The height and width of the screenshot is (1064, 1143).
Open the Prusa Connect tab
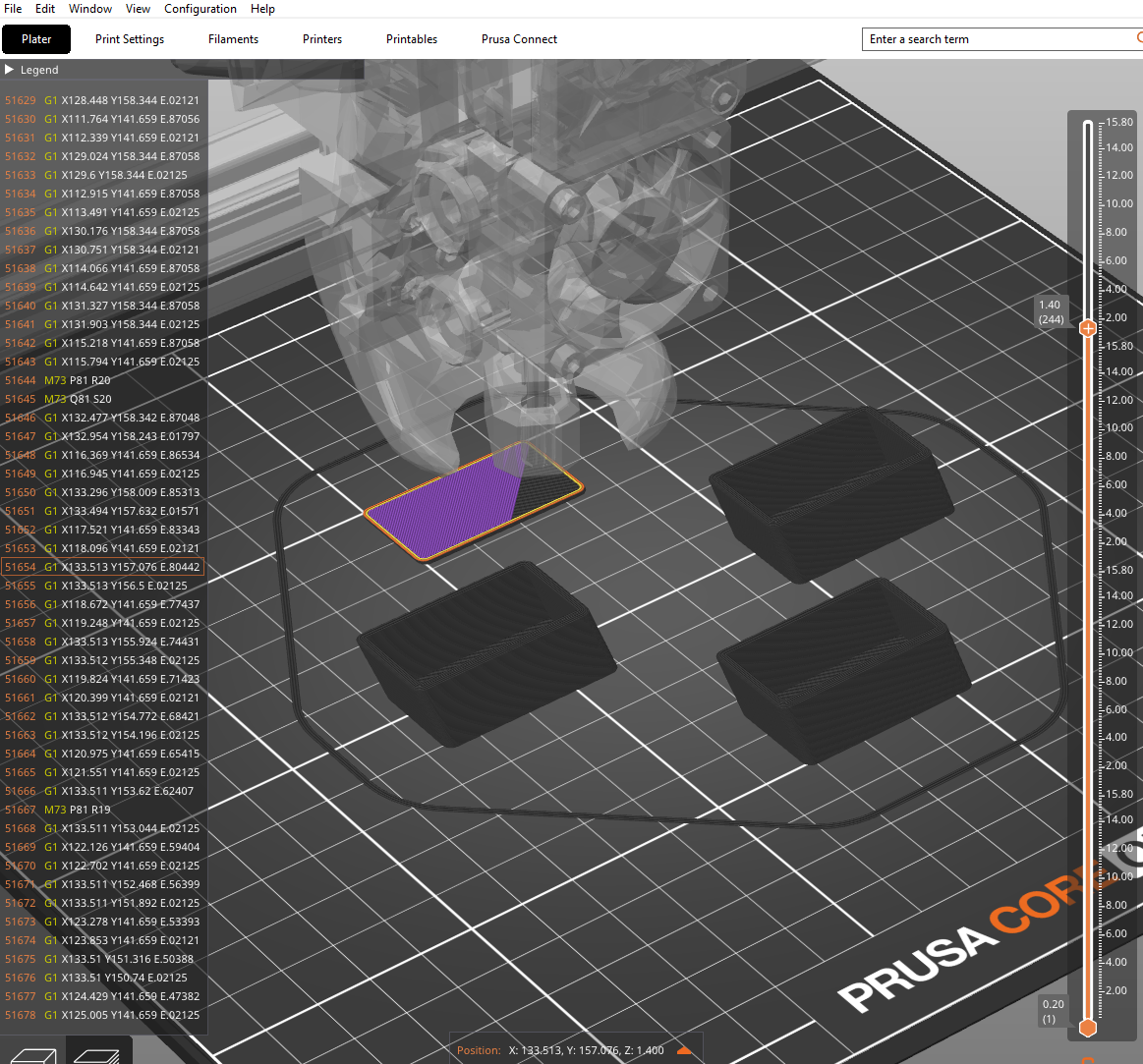point(519,39)
